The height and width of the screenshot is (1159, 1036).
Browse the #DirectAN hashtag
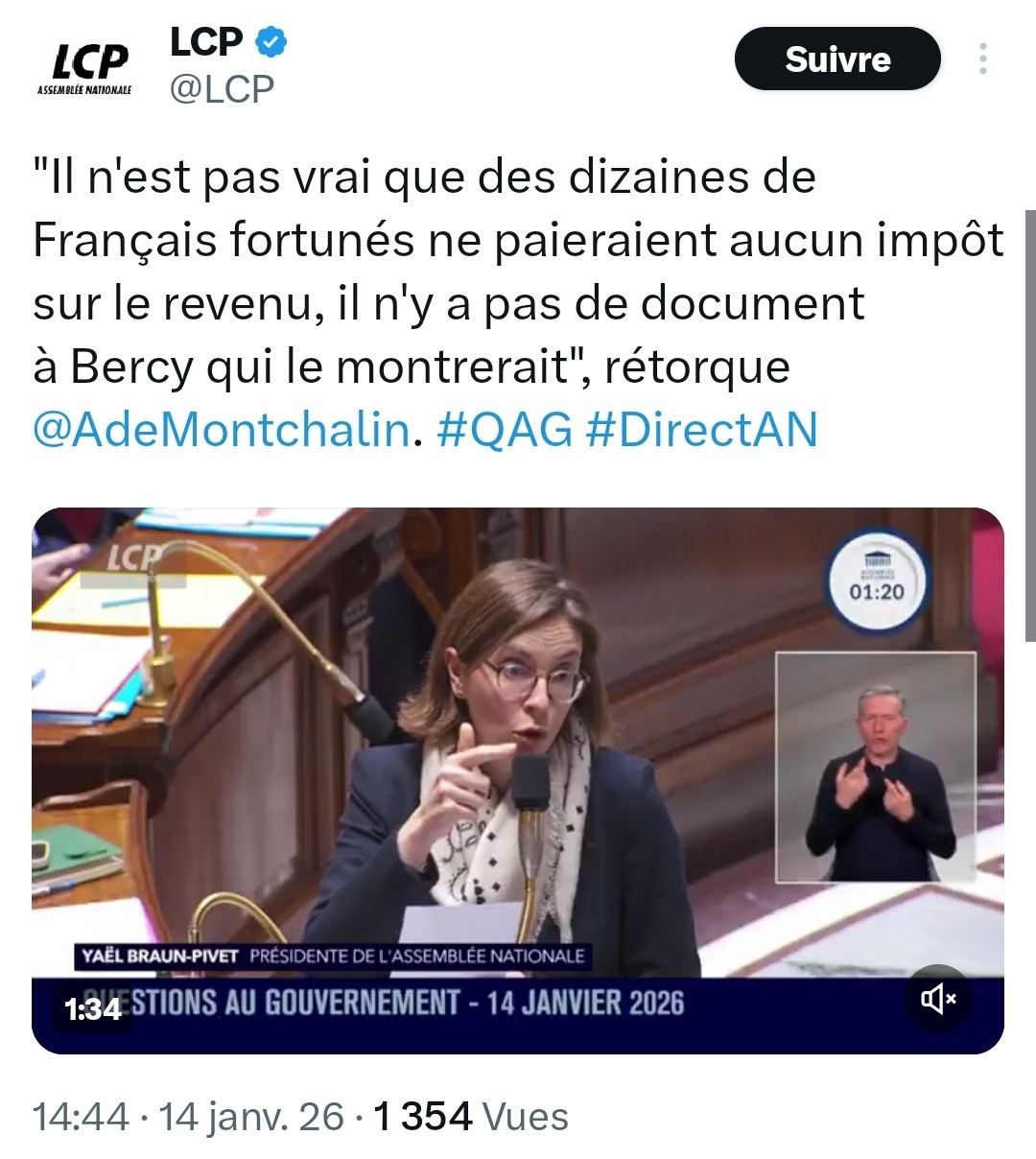pos(701,429)
